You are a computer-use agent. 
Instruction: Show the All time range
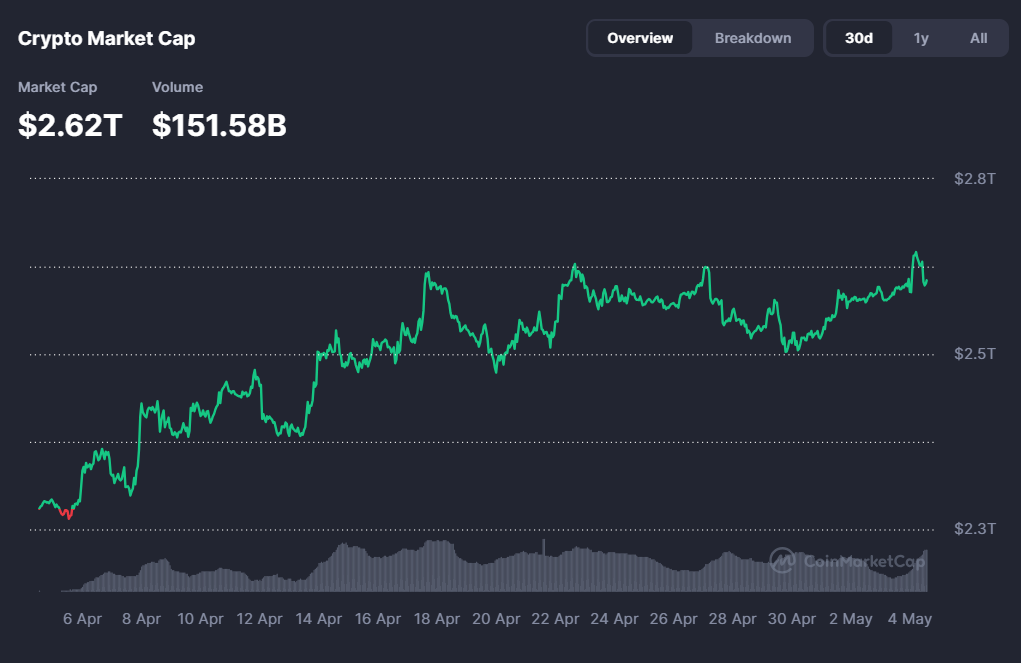(x=978, y=38)
